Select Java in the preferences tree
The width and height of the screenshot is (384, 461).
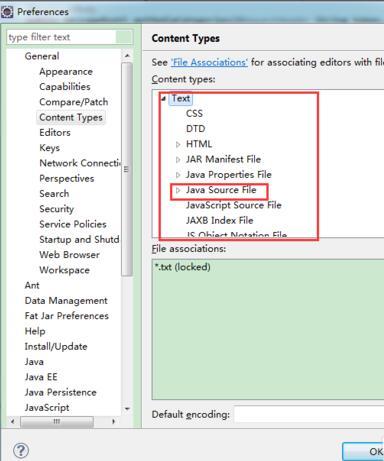pos(34,362)
